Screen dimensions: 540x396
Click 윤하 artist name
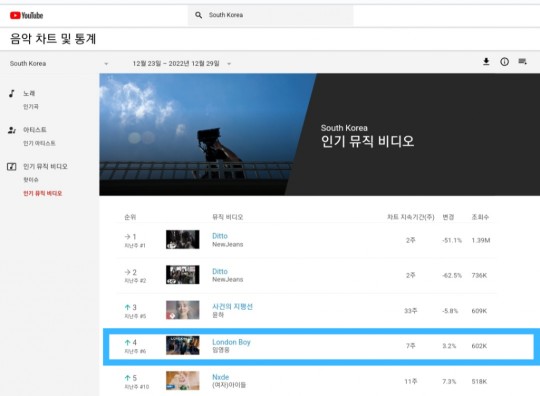coord(218,315)
